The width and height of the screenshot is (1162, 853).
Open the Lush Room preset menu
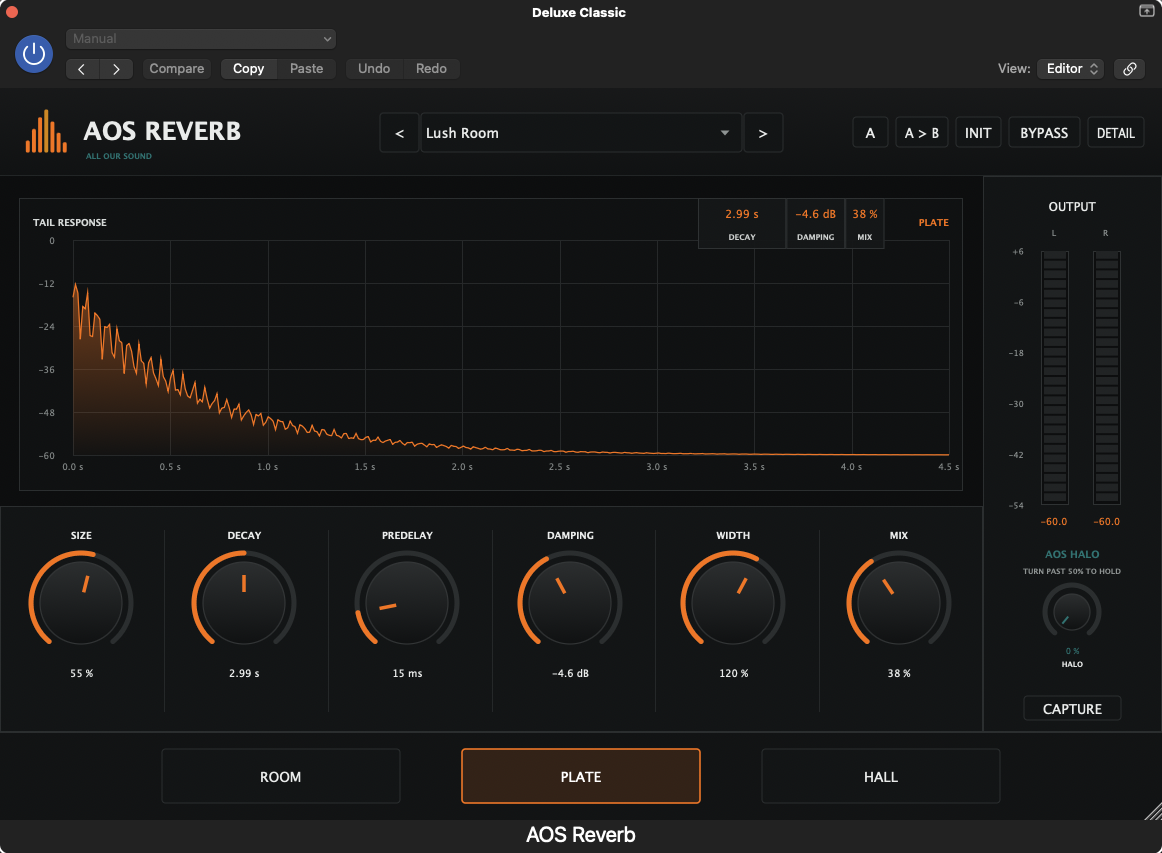(x=581, y=133)
